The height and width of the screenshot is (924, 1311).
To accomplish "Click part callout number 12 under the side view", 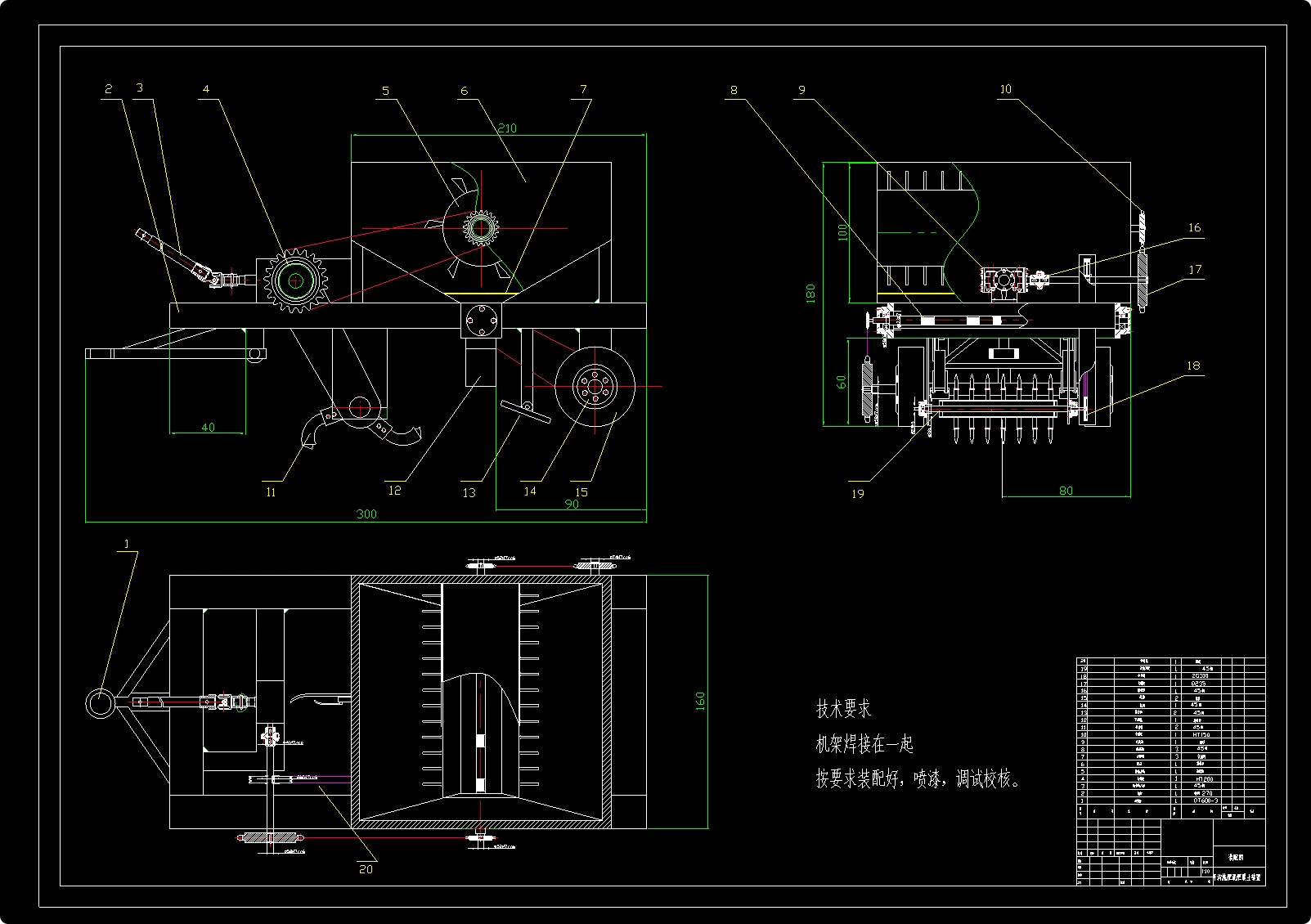I will tap(394, 491).
